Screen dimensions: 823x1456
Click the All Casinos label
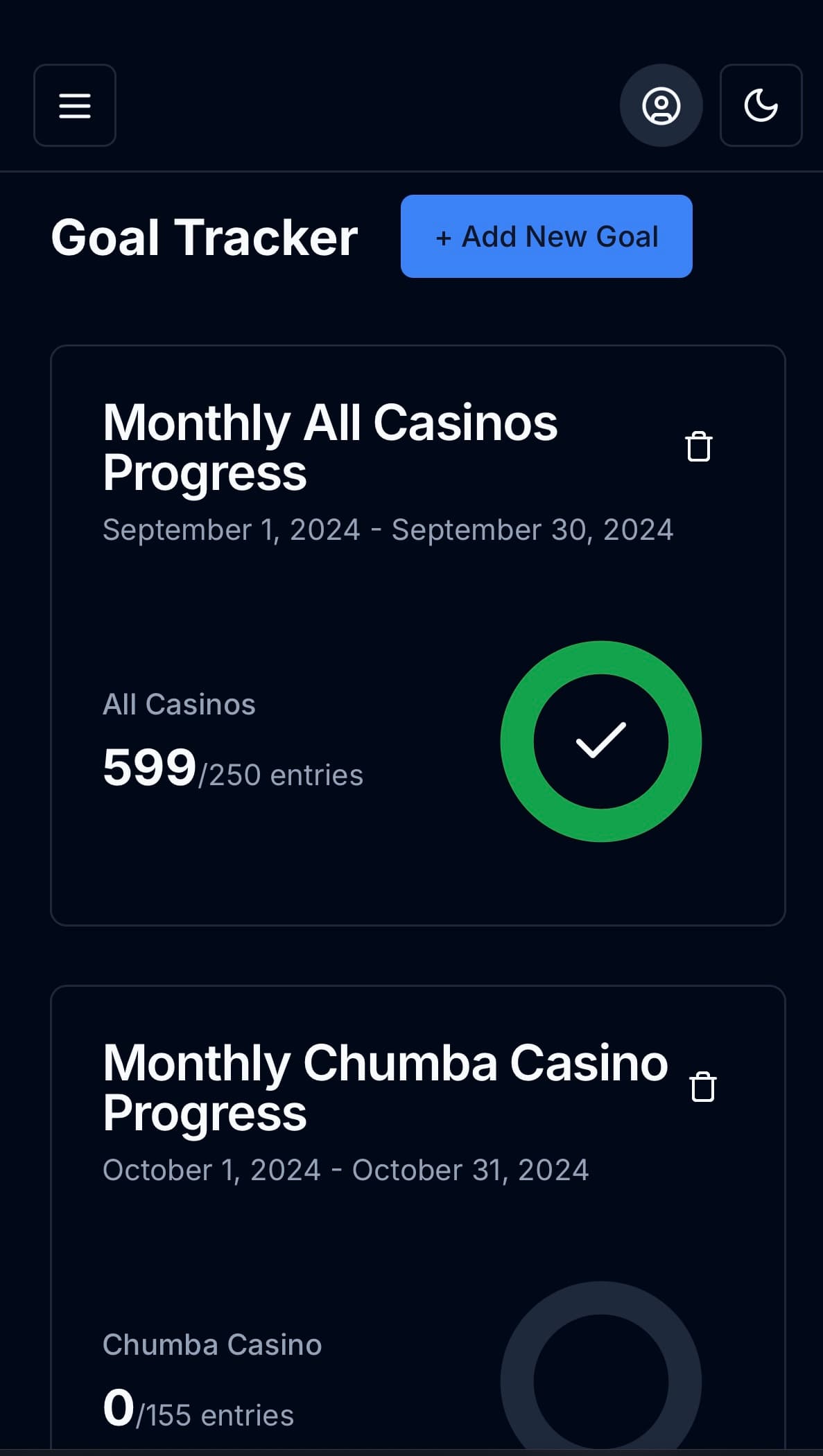[179, 705]
